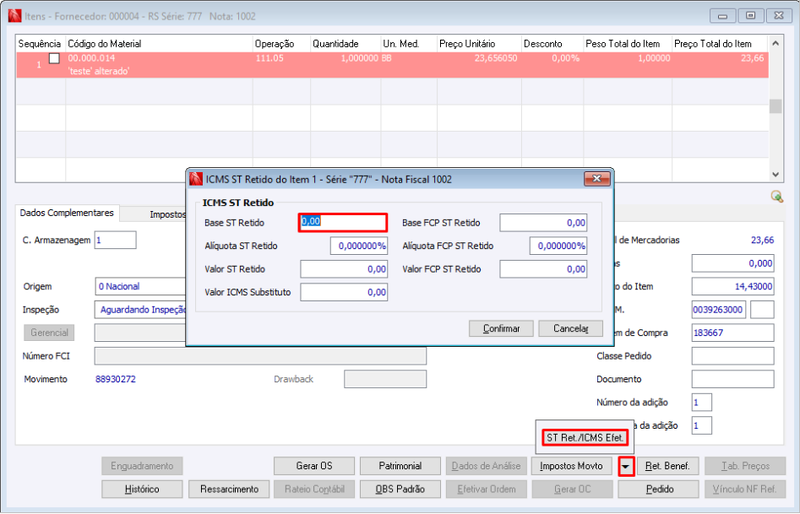Screen dimensions: 800x514
Task: Click the Valor FCP ST Retido field
Action: point(543,269)
